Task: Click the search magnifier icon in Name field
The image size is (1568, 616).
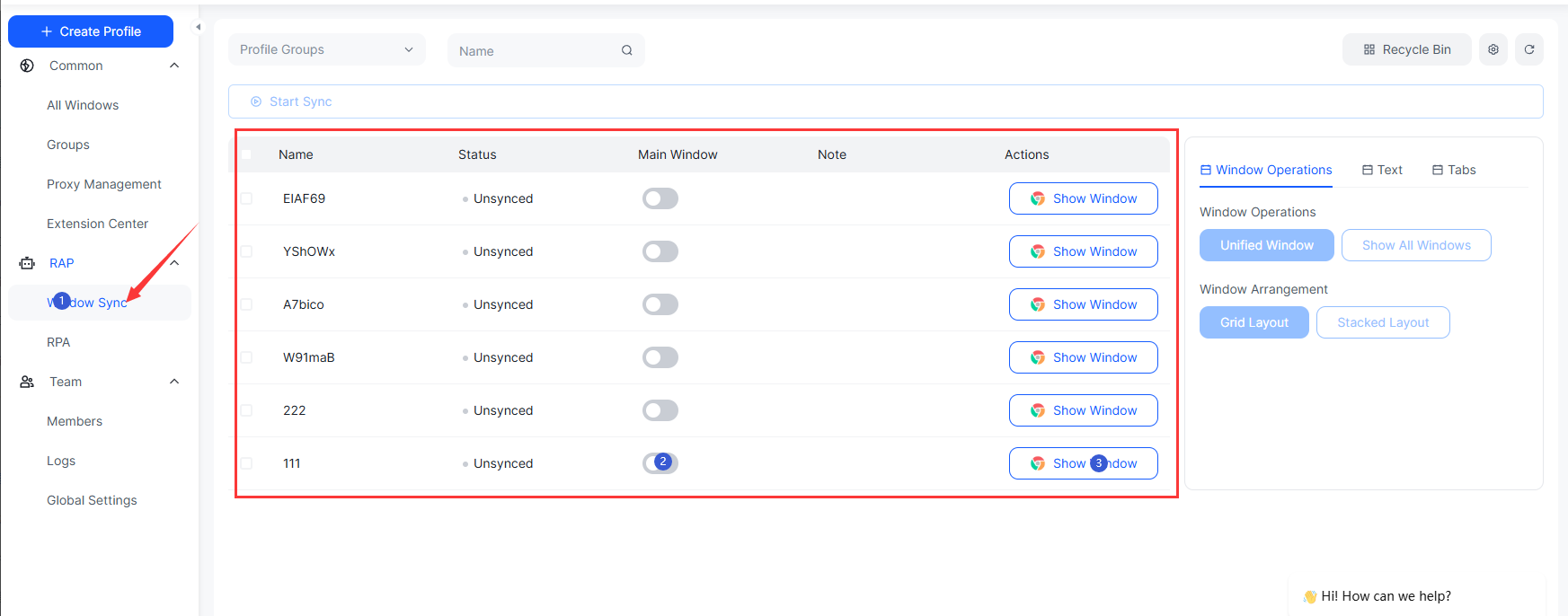Action: click(x=626, y=51)
